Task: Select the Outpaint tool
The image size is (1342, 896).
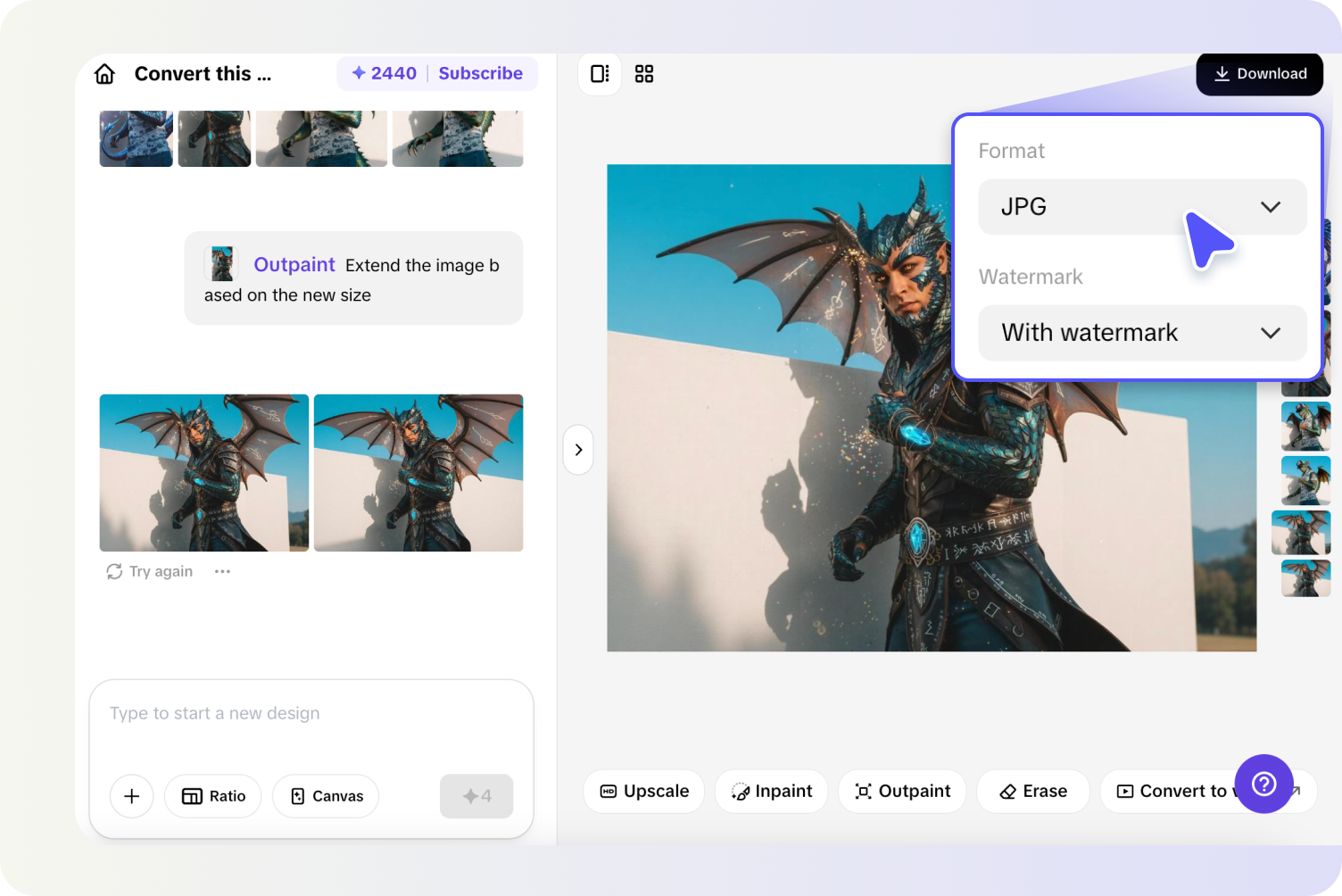Action: (x=901, y=791)
